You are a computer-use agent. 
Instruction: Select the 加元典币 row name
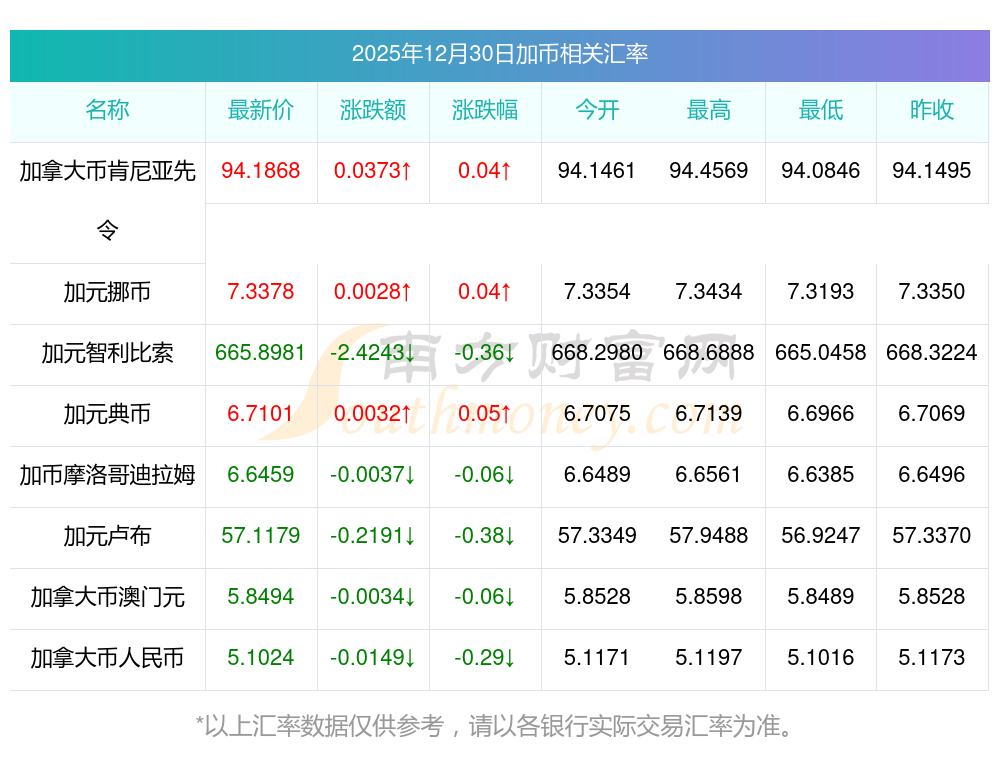point(107,414)
